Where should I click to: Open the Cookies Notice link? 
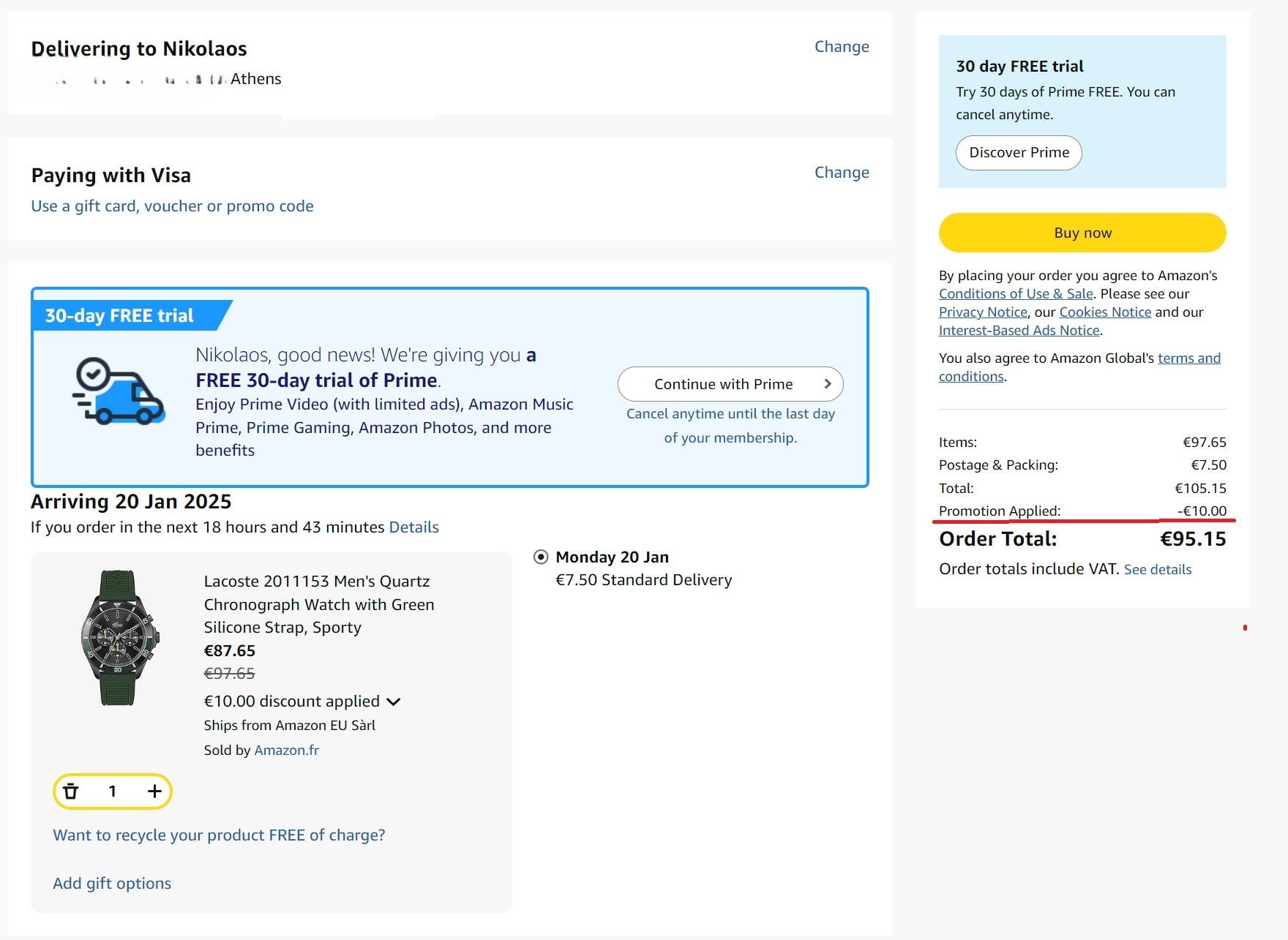[1105, 312]
